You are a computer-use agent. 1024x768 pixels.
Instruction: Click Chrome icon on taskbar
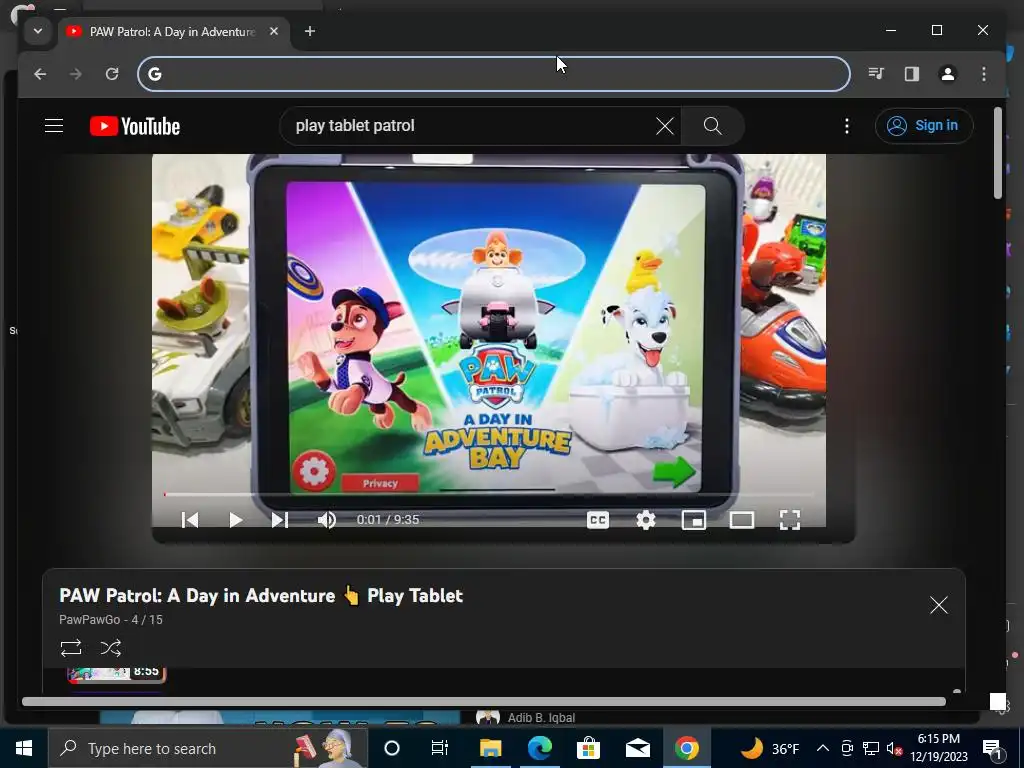tap(686, 748)
